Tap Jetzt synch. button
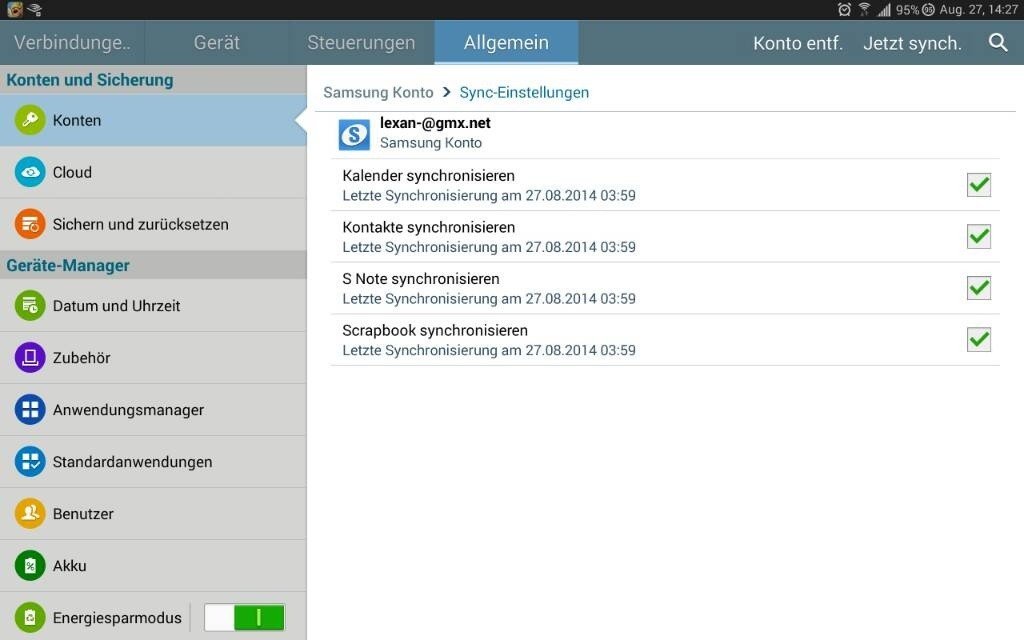 [x=912, y=43]
